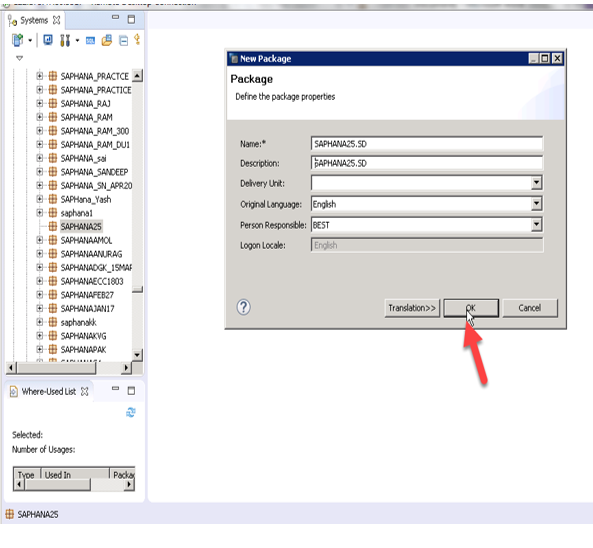The height and width of the screenshot is (548, 593).
Task: Click the Add System toolbar icon
Action: coord(17,40)
